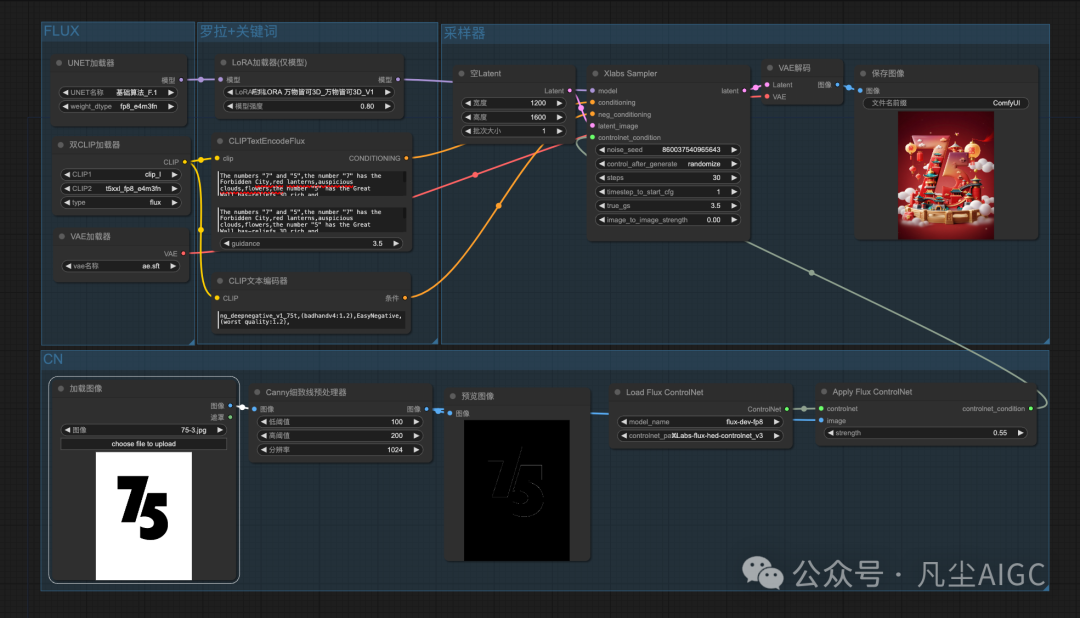Collapse the Xlabs Sampler node title dot

coord(595,74)
